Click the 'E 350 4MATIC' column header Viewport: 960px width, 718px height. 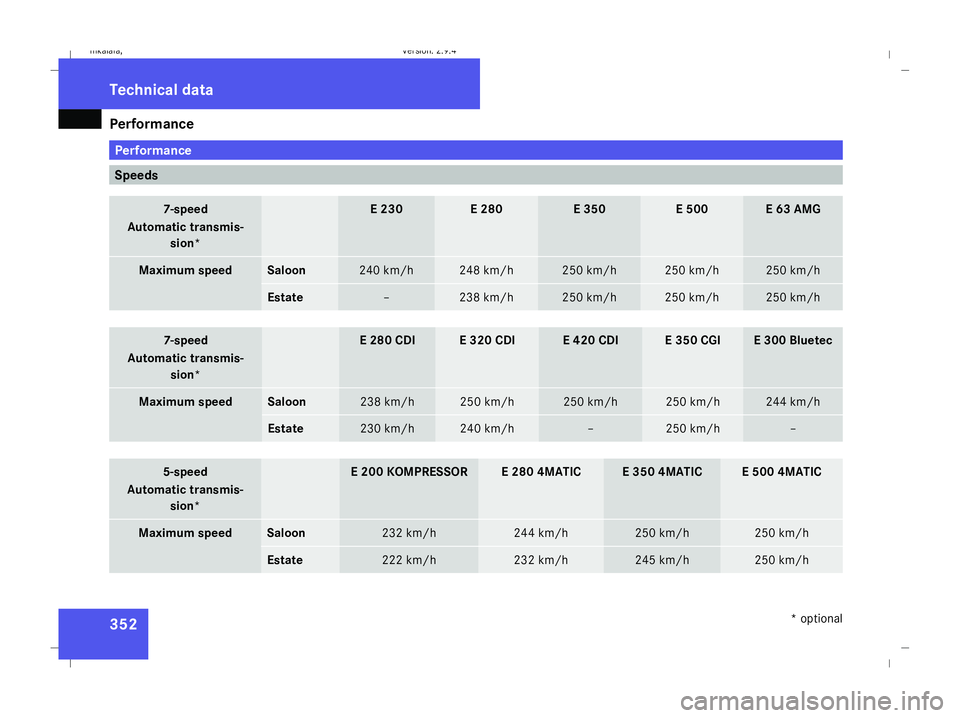[x=662, y=472]
